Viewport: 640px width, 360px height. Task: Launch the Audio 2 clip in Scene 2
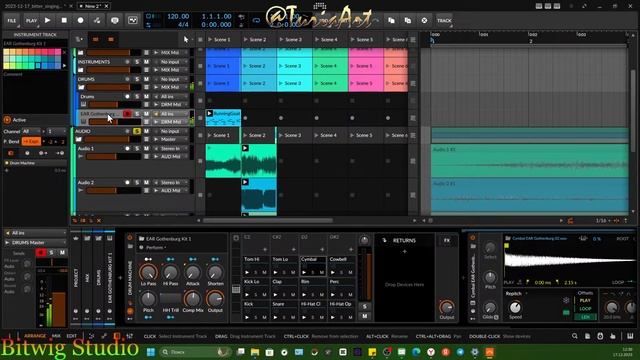click(245, 182)
